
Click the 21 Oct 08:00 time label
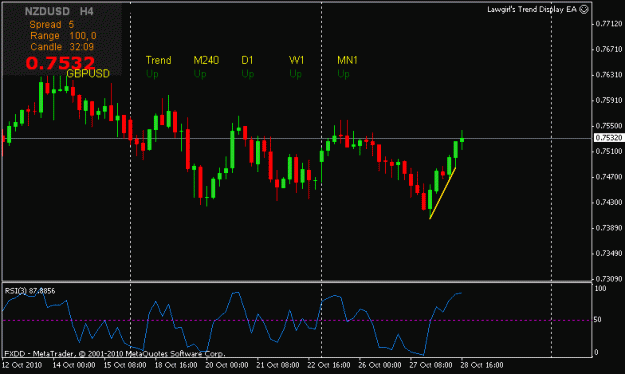click(278, 365)
